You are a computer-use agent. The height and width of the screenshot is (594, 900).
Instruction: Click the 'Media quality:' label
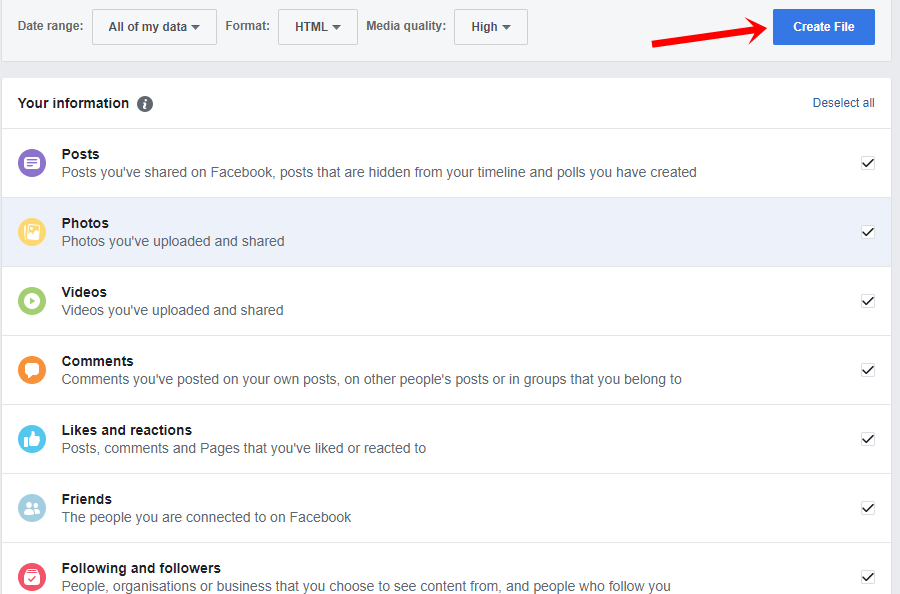(x=406, y=26)
